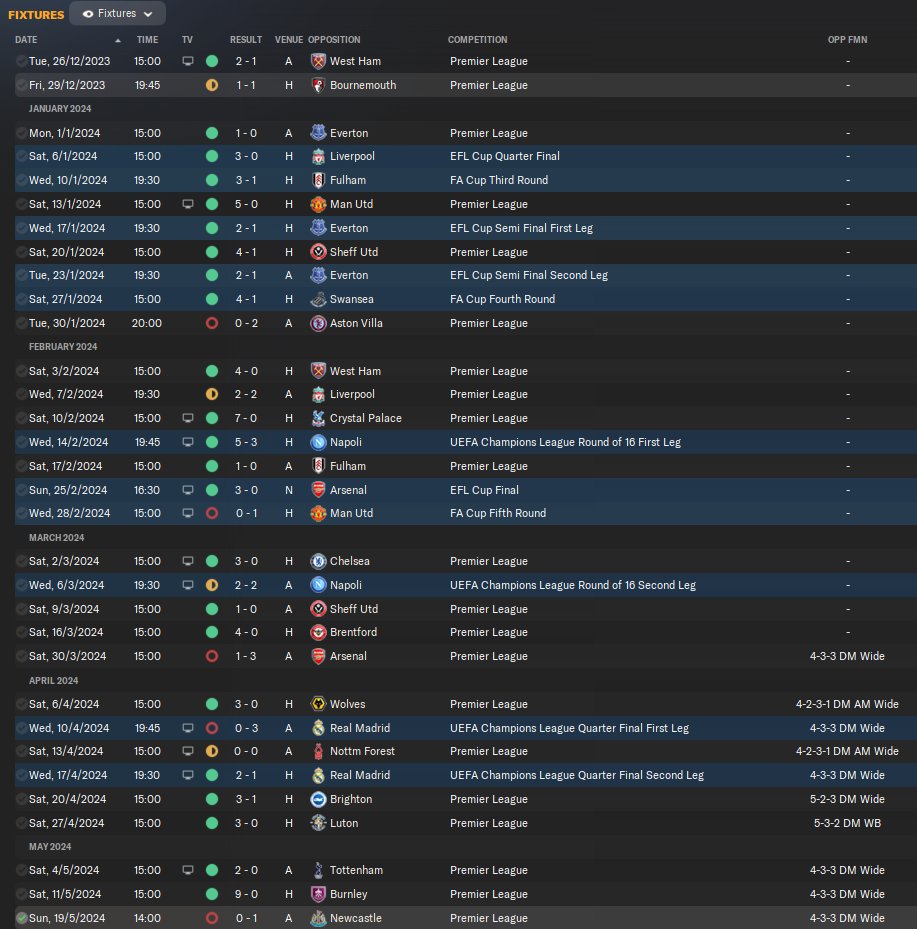
Task: Toggle the checkmark on the Sat, 6/4/2024 row
Action: [22, 704]
